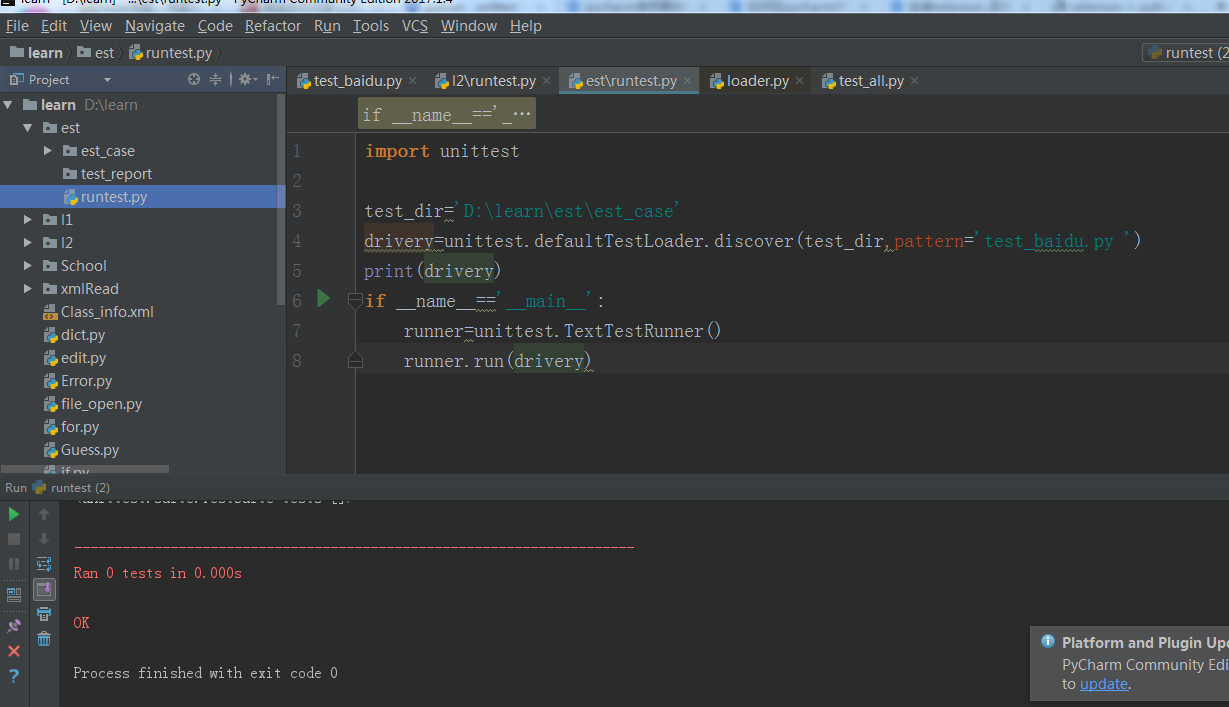Collapse the est folder
1229x707 pixels.
[27, 128]
